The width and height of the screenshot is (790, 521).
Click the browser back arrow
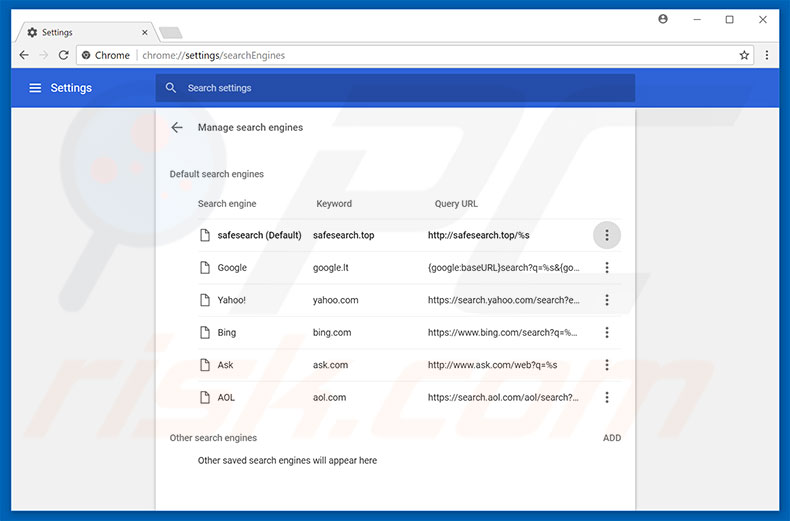[x=24, y=55]
